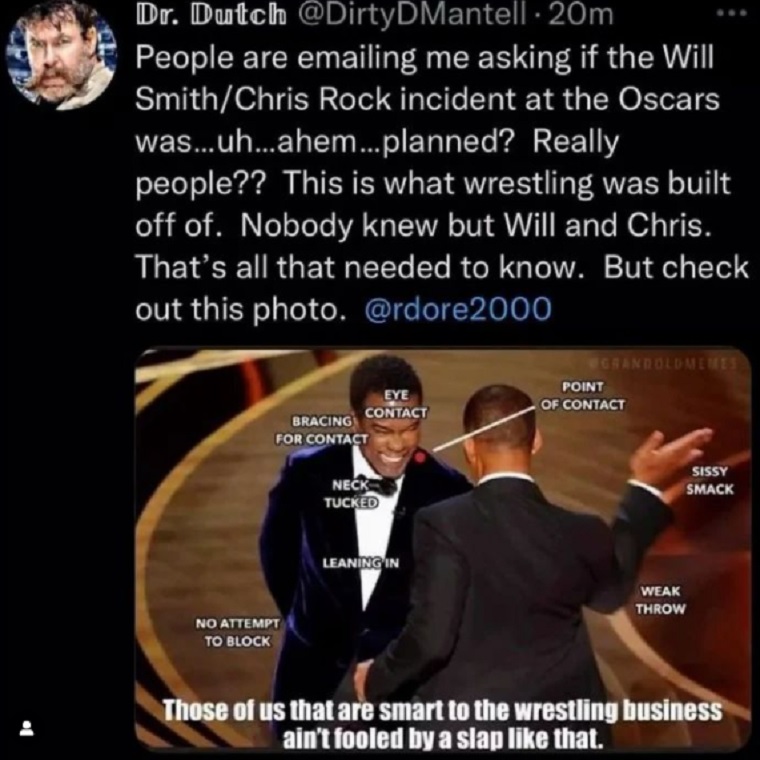Click the meme caption about the wrestling business
This screenshot has width=760, height=760.
coord(442,725)
